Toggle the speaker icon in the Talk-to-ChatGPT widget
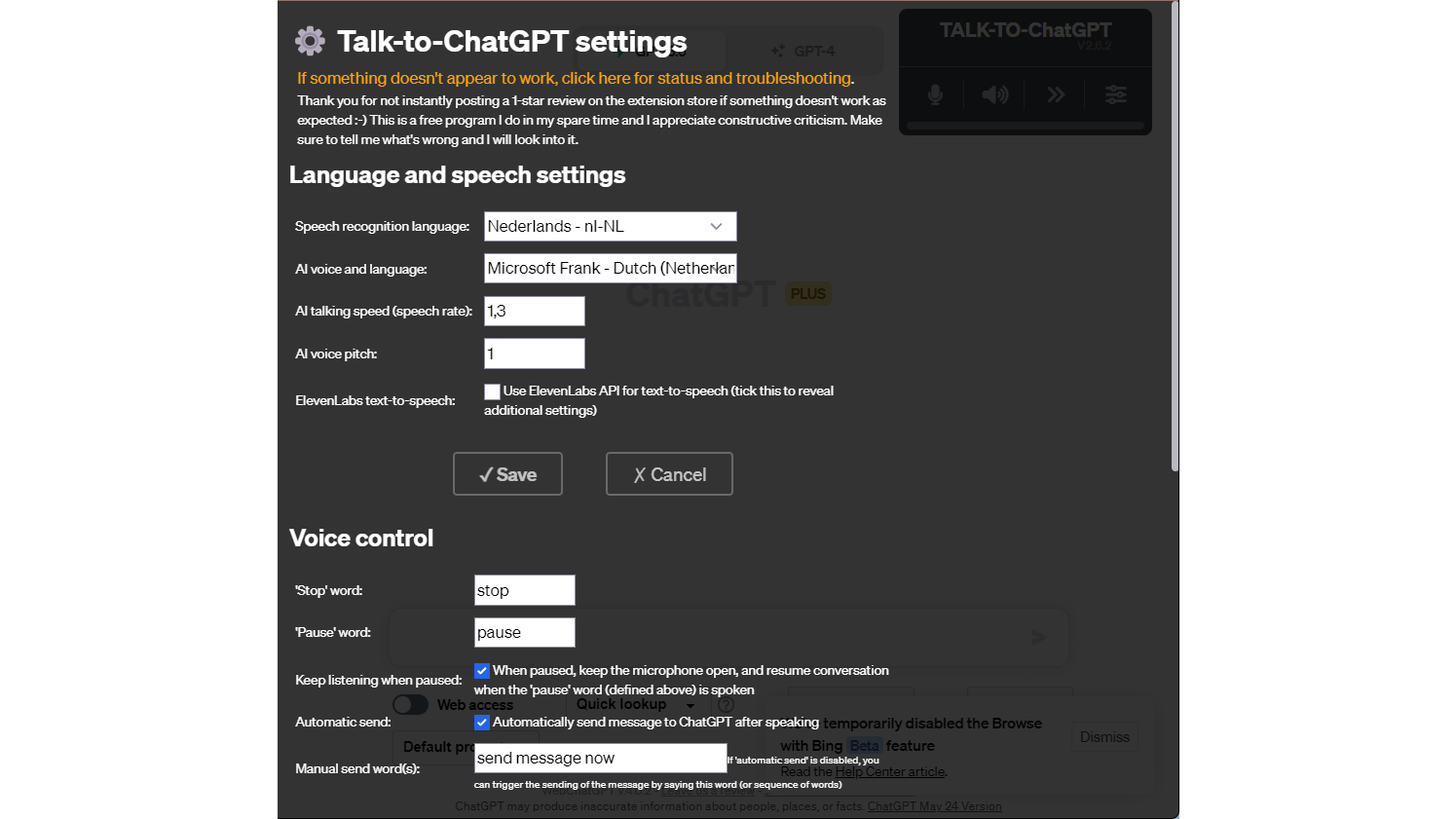1456x819 pixels. pos(995,94)
